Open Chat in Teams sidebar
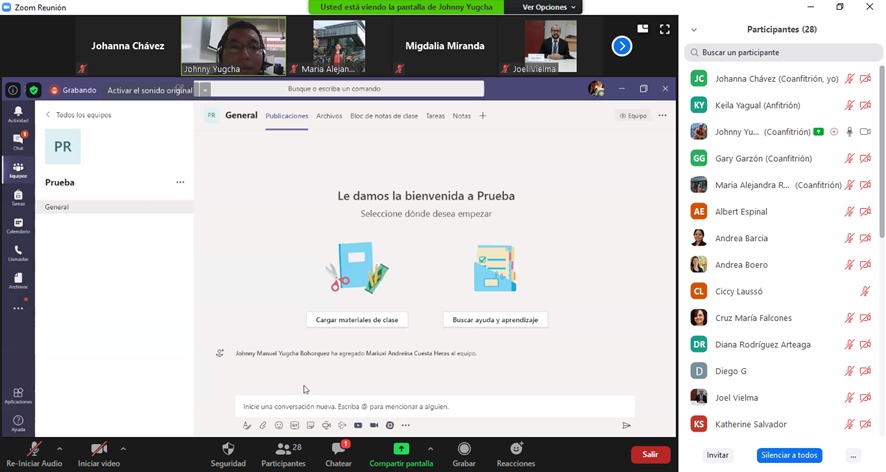The image size is (886, 472). (x=18, y=141)
